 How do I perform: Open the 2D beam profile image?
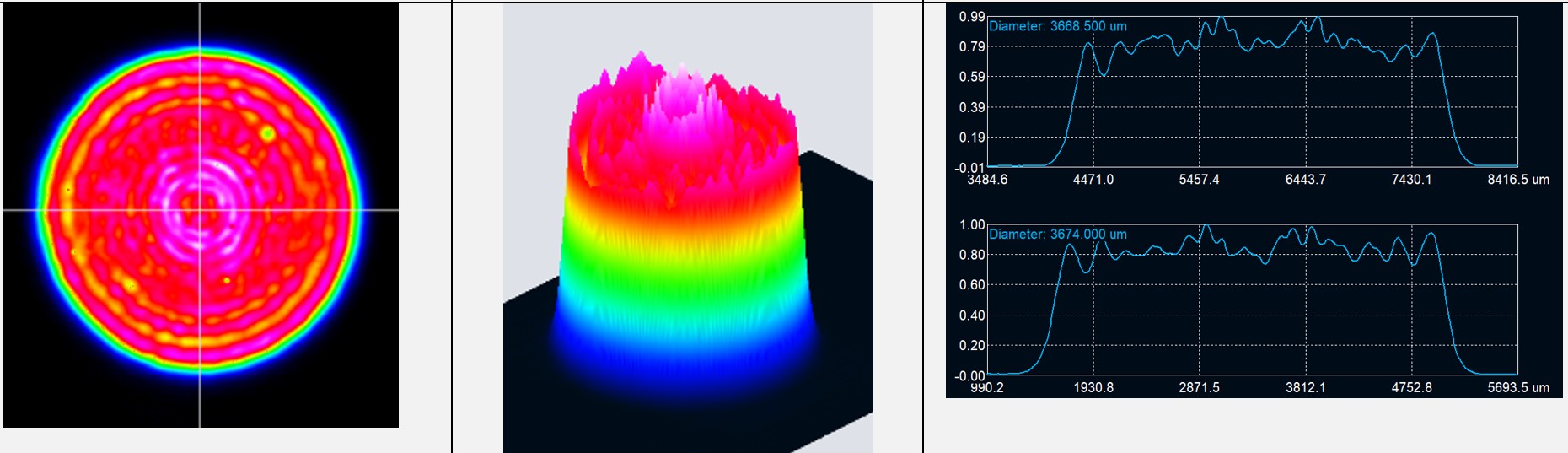click(x=201, y=215)
